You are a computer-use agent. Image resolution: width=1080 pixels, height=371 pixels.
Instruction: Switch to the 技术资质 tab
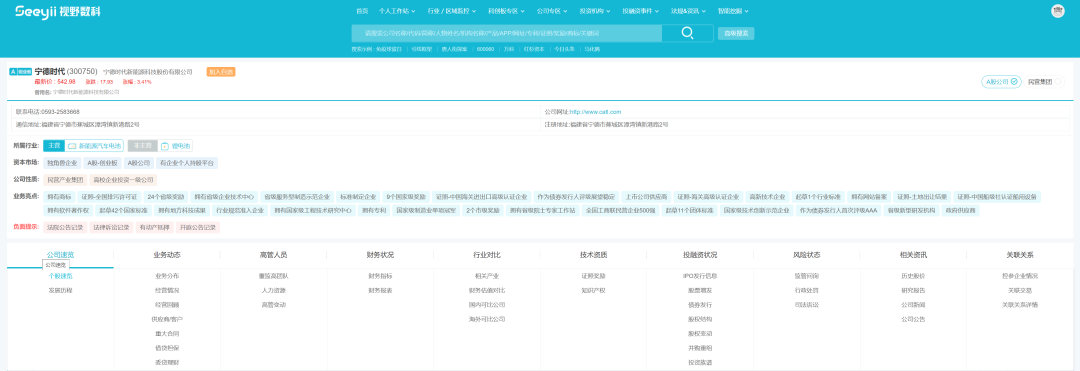click(594, 255)
